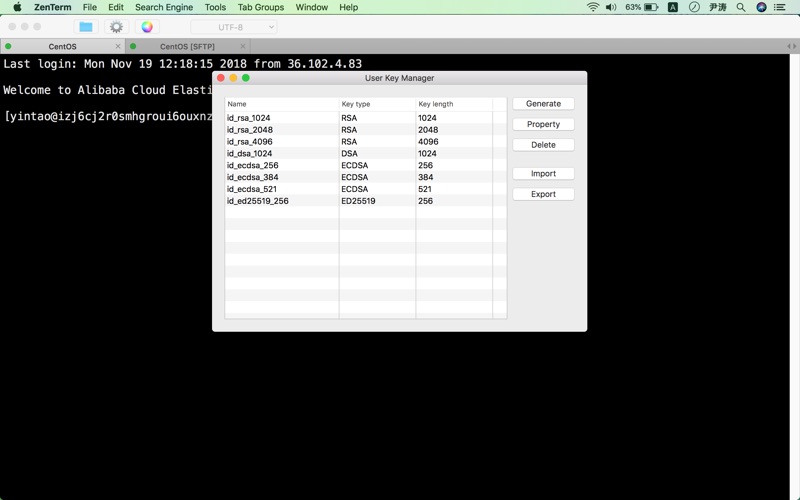
Task: Click the Siri icon in menu bar
Action: 761,7
